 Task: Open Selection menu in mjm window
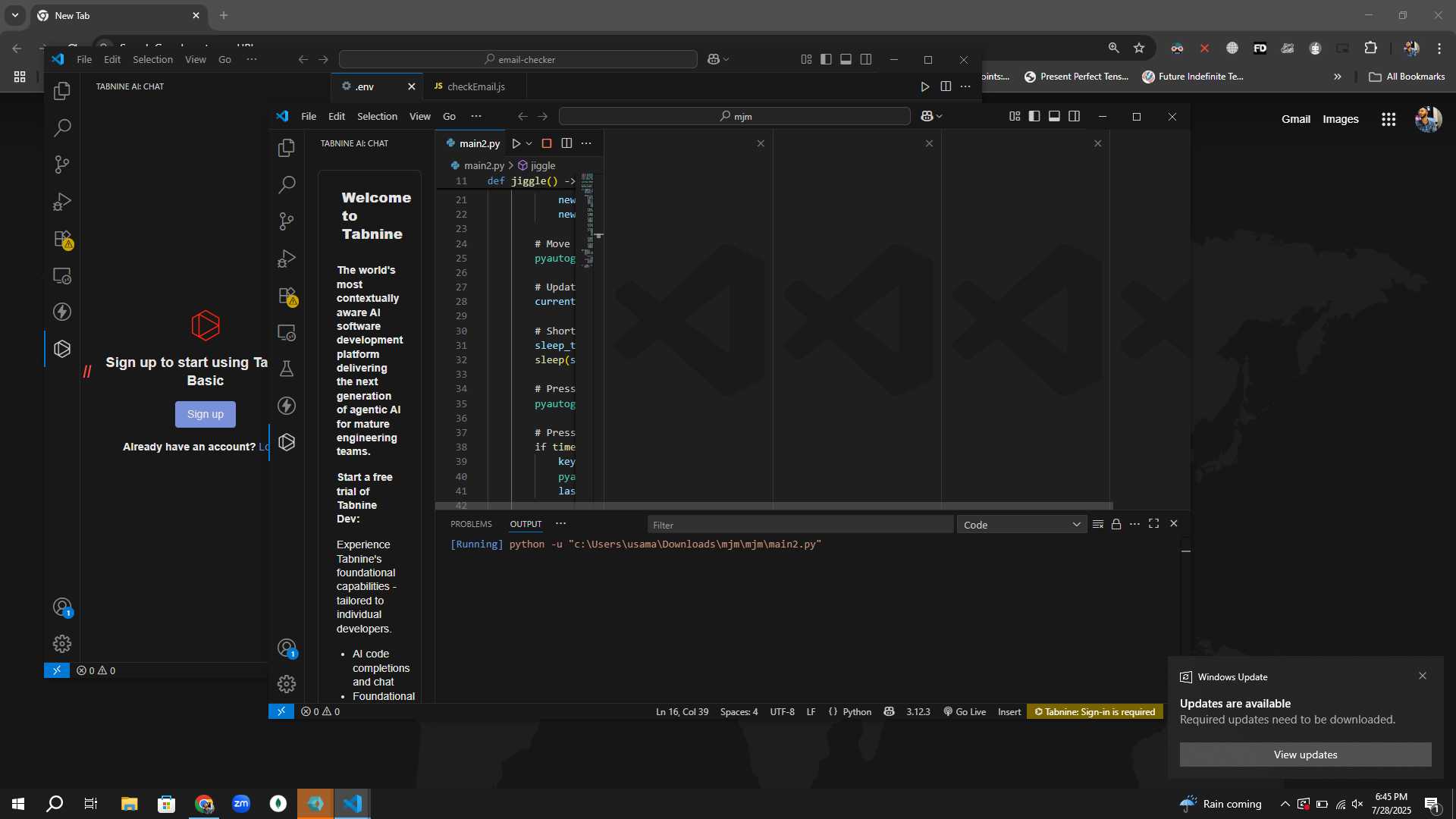[x=377, y=116]
